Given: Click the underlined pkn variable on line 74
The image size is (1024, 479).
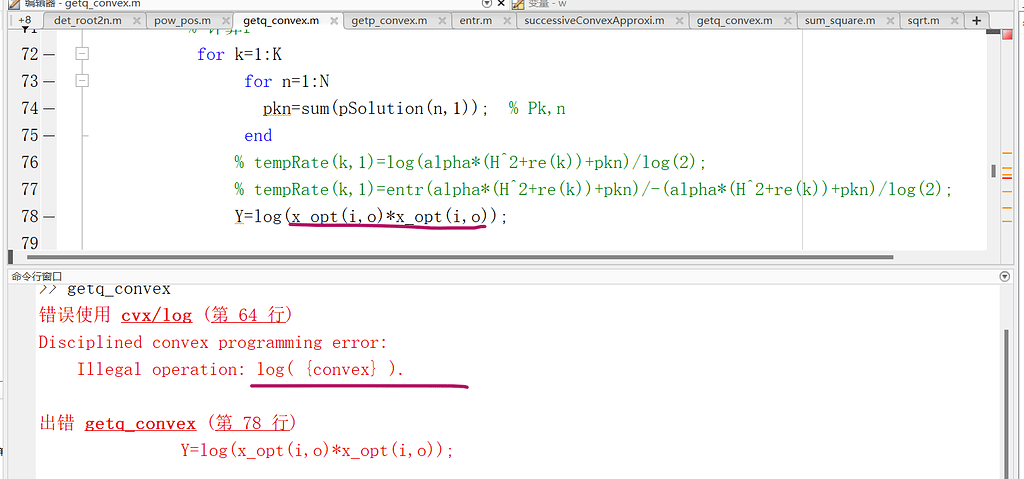Looking at the screenshot, I should click(x=276, y=108).
